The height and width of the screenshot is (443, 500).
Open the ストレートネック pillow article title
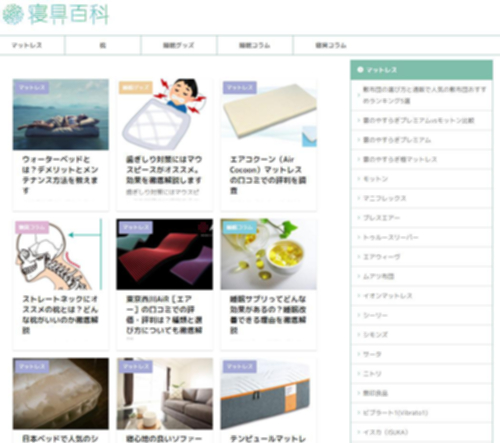[60, 314]
